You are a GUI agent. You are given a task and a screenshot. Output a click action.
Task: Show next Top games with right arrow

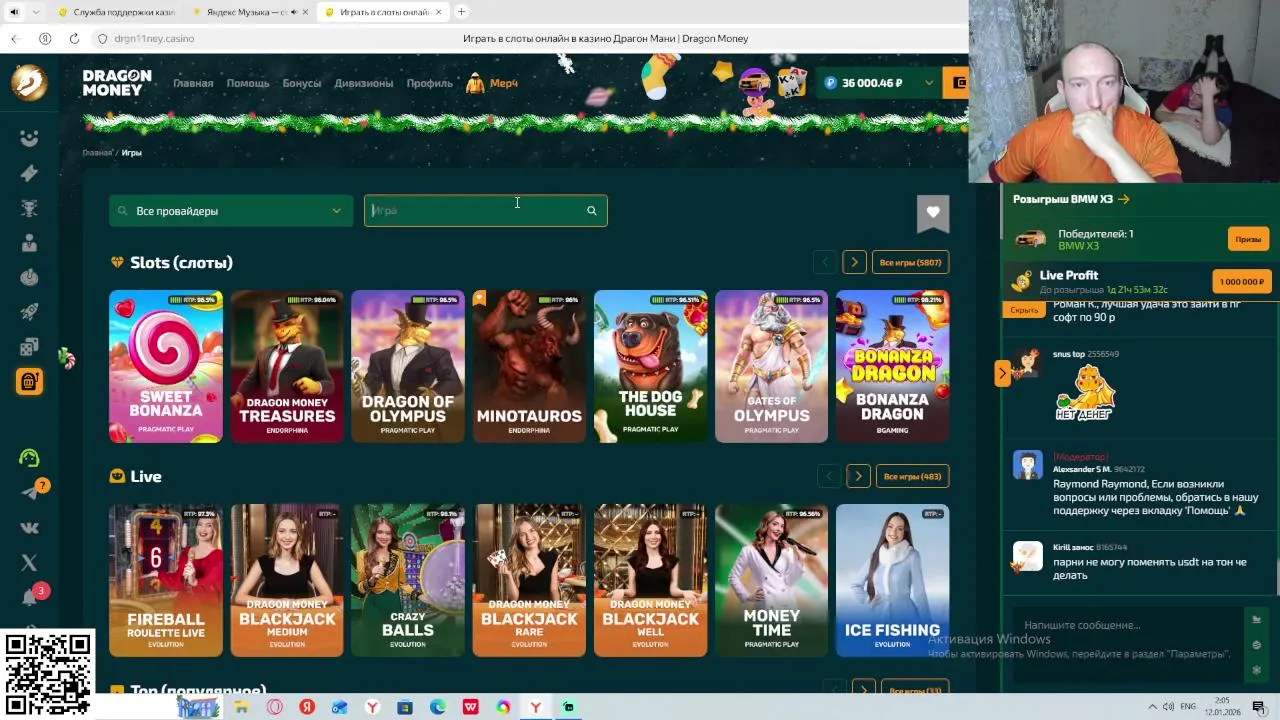click(x=864, y=690)
